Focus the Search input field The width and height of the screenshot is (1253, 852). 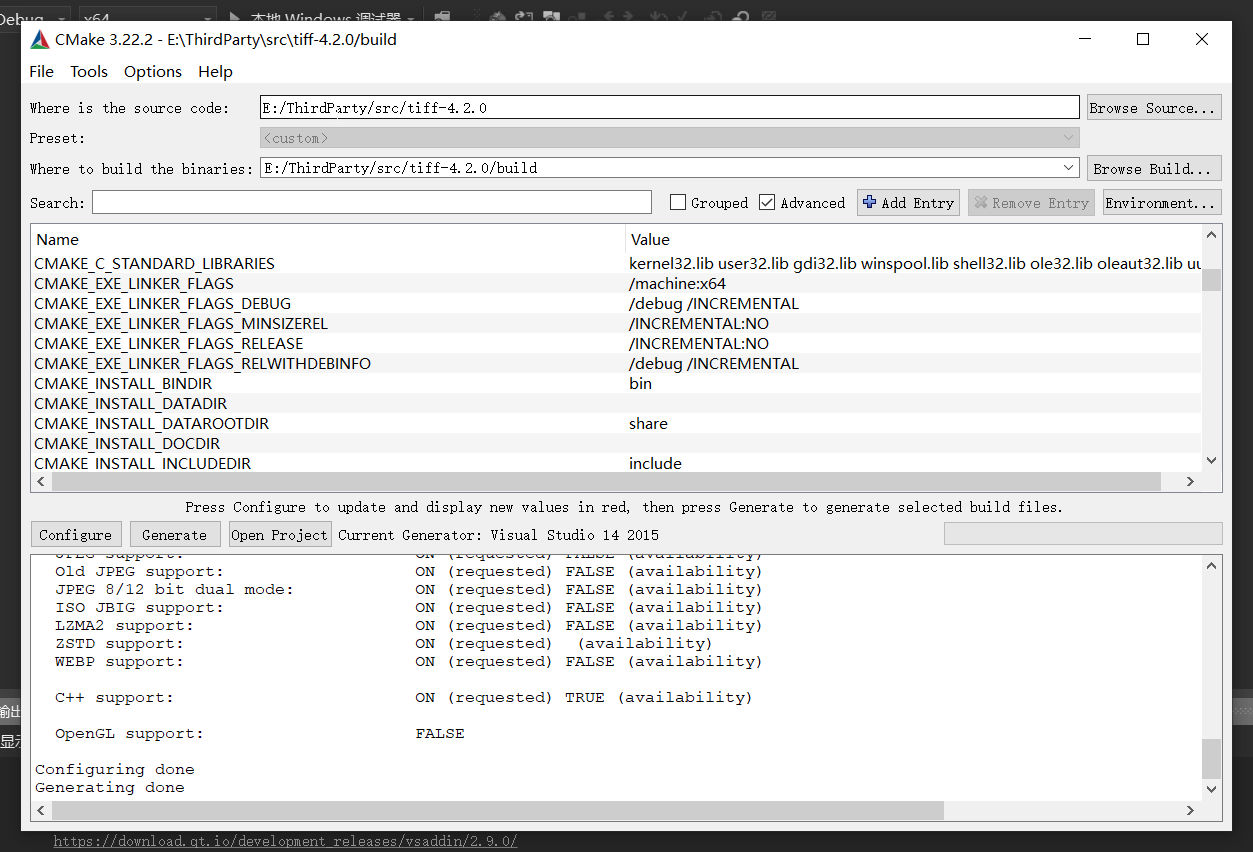(372, 203)
